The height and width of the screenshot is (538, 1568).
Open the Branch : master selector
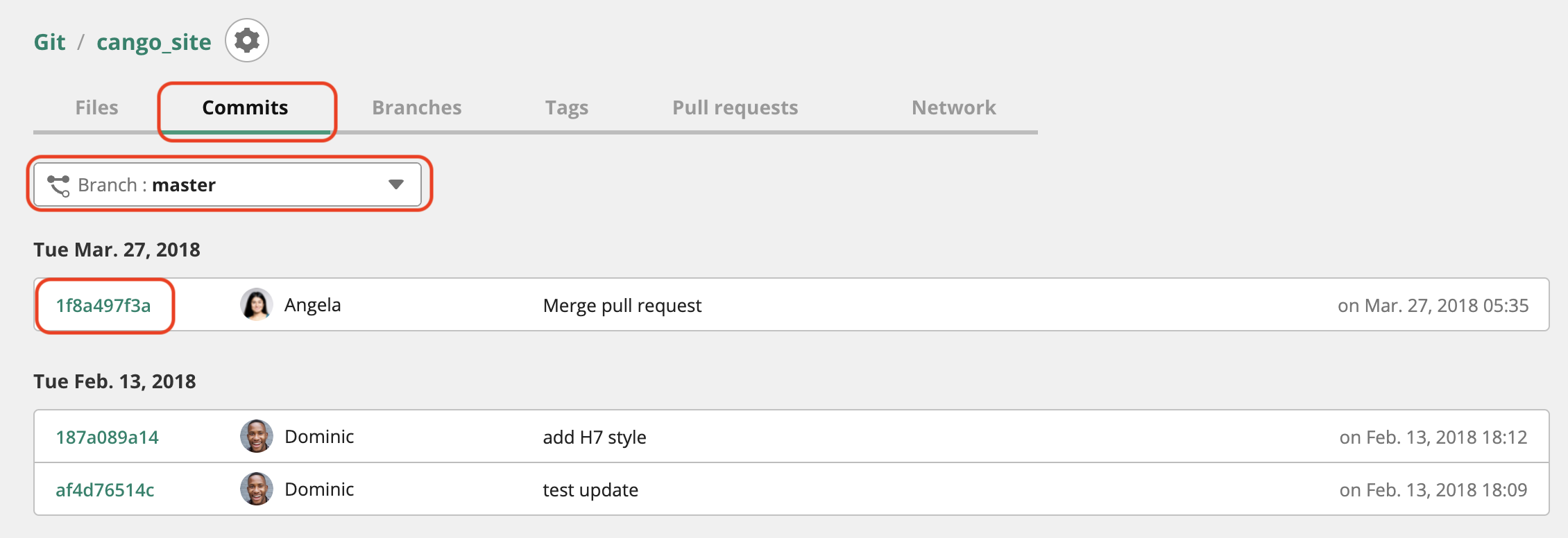(228, 184)
